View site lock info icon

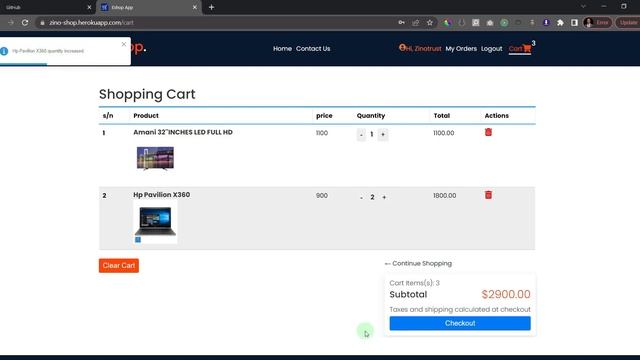(42, 23)
